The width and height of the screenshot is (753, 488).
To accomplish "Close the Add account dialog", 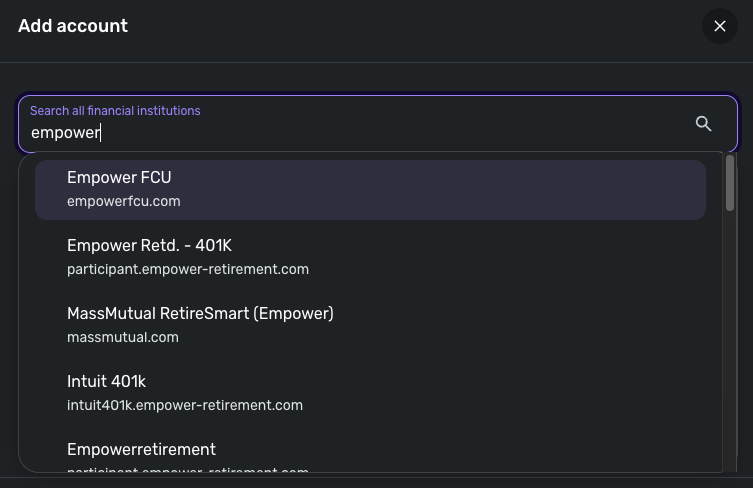I will point(719,27).
